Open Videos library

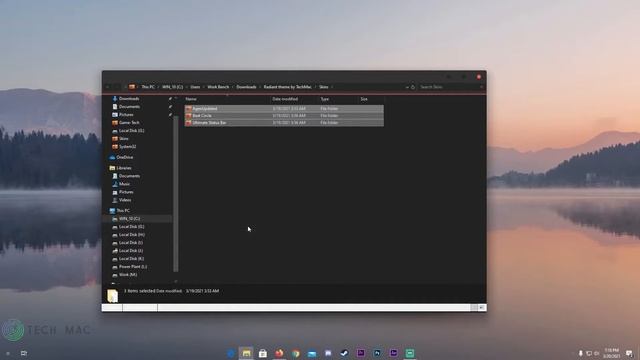click(125, 200)
